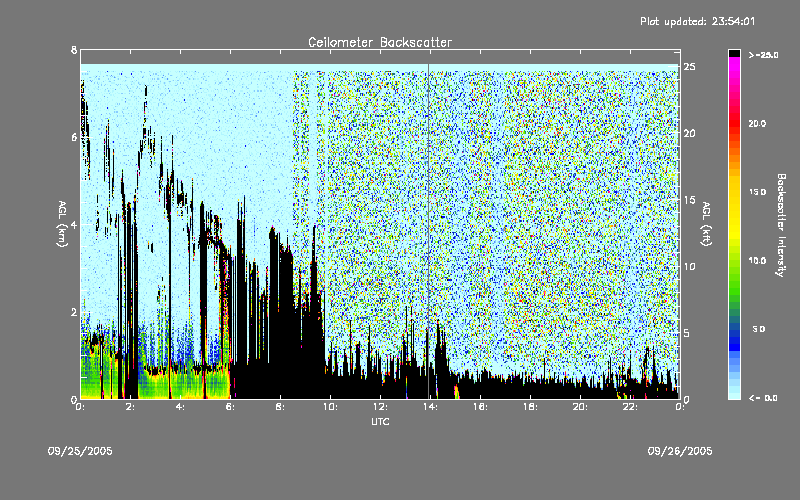Click the "2:" UTC hour tick
The width and height of the screenshot is (800, 500).
[x=130, y=407]
